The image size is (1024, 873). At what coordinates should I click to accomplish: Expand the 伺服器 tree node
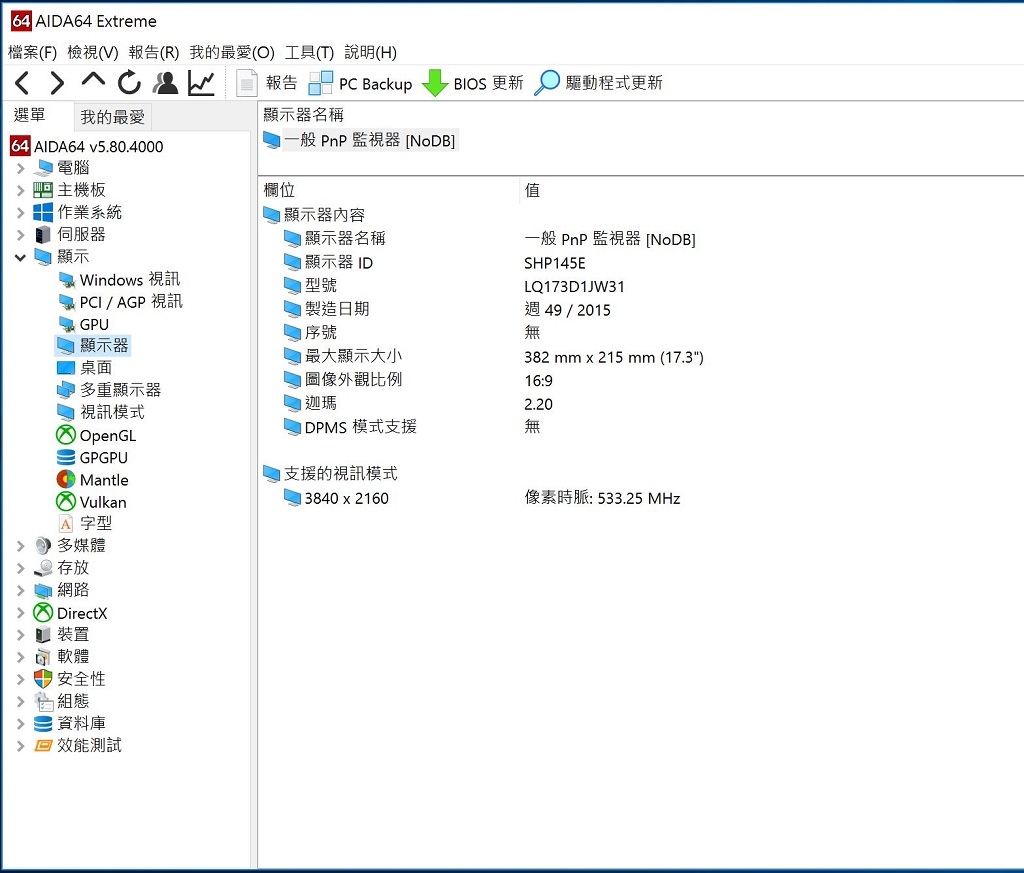[x=20, y=235]
